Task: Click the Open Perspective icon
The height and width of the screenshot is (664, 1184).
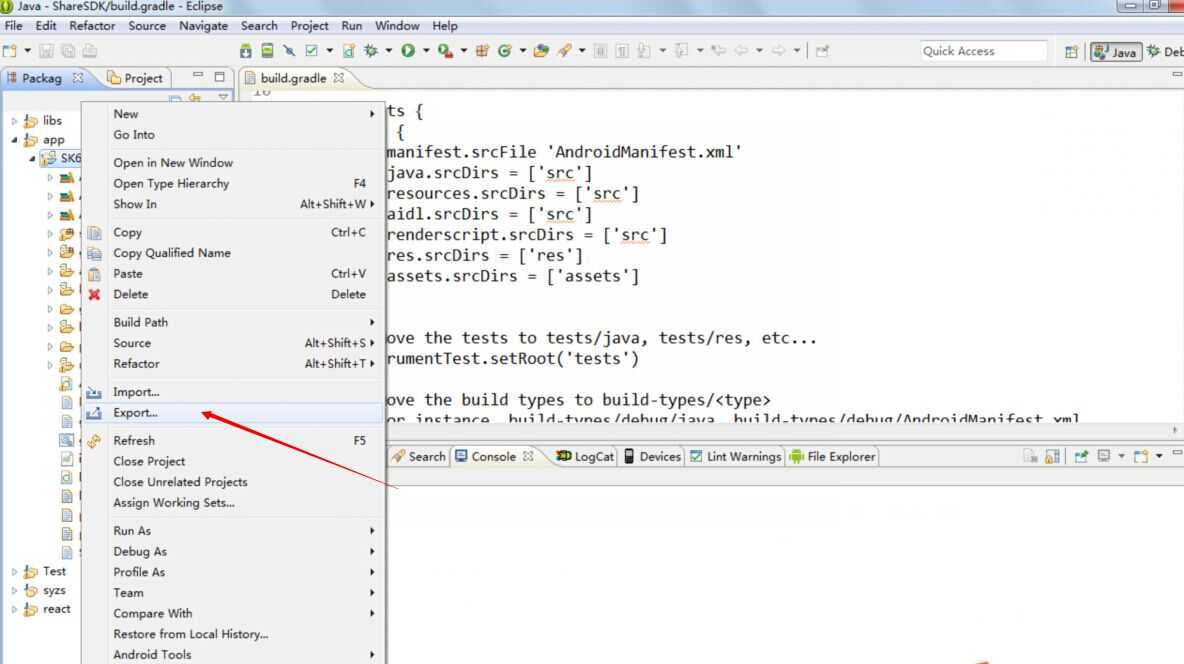Action: pos(1071,52)
